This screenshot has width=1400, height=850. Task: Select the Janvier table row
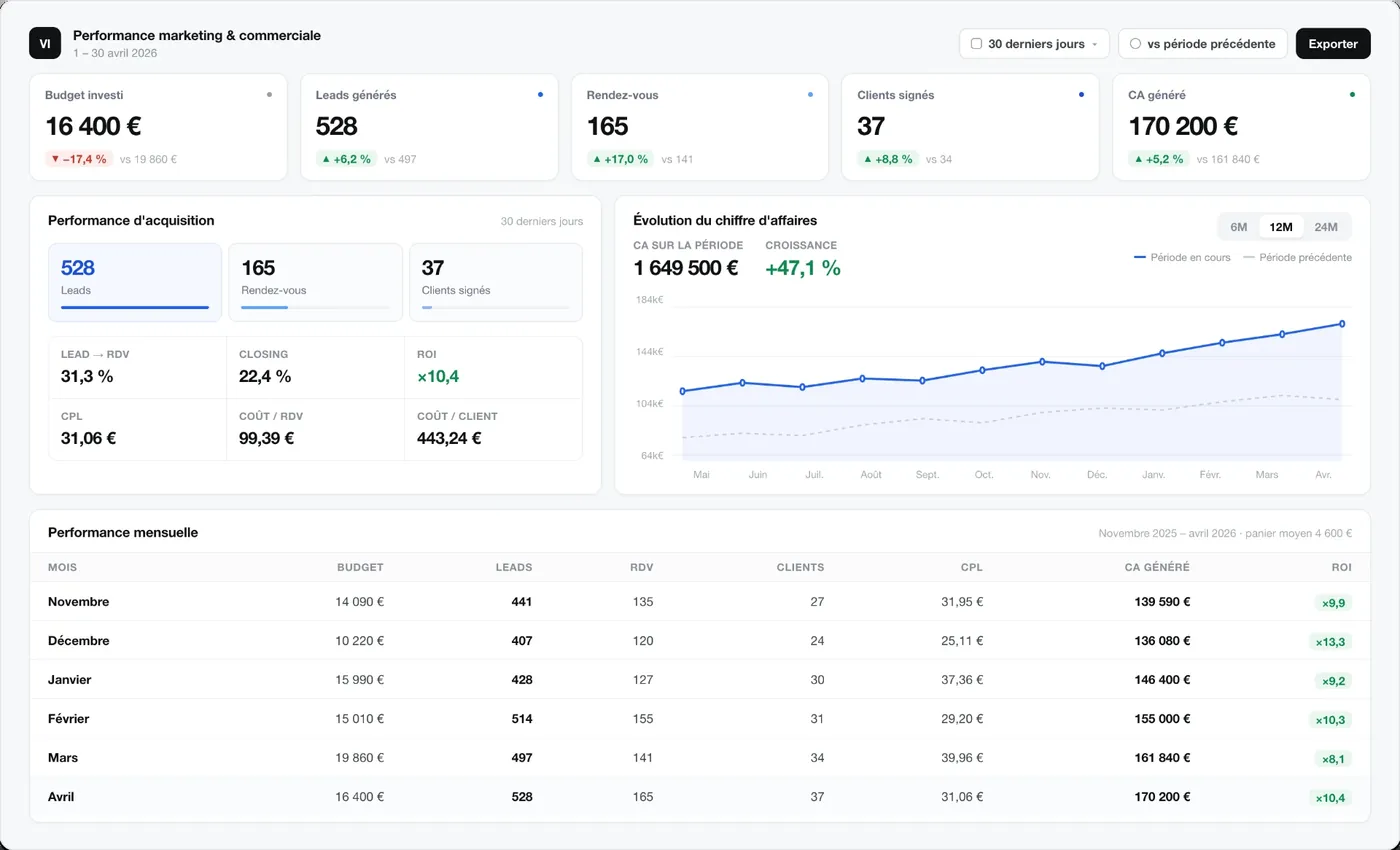(700, 680)
